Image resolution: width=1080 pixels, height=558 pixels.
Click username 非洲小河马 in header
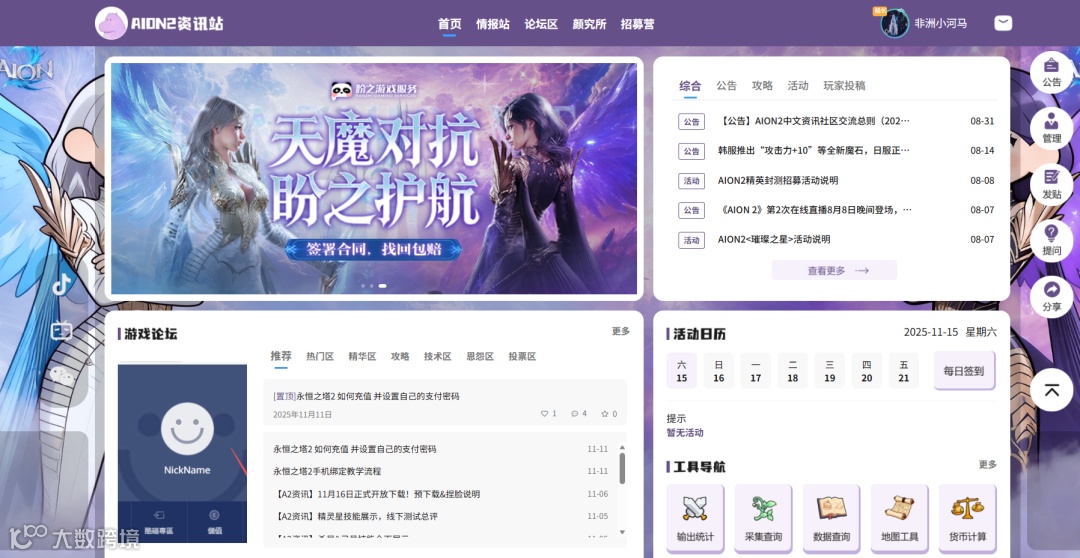[940, 23]
